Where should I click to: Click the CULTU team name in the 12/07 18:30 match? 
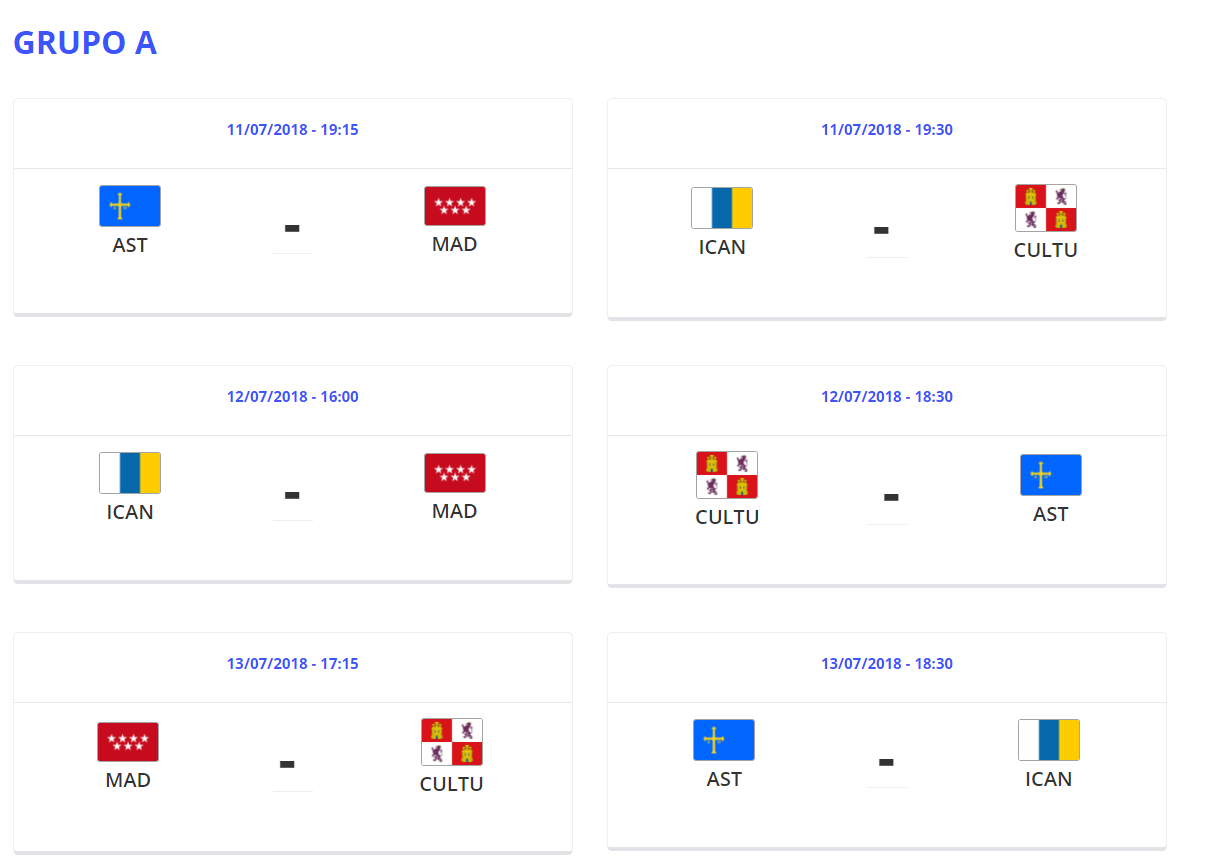[727, 518]
